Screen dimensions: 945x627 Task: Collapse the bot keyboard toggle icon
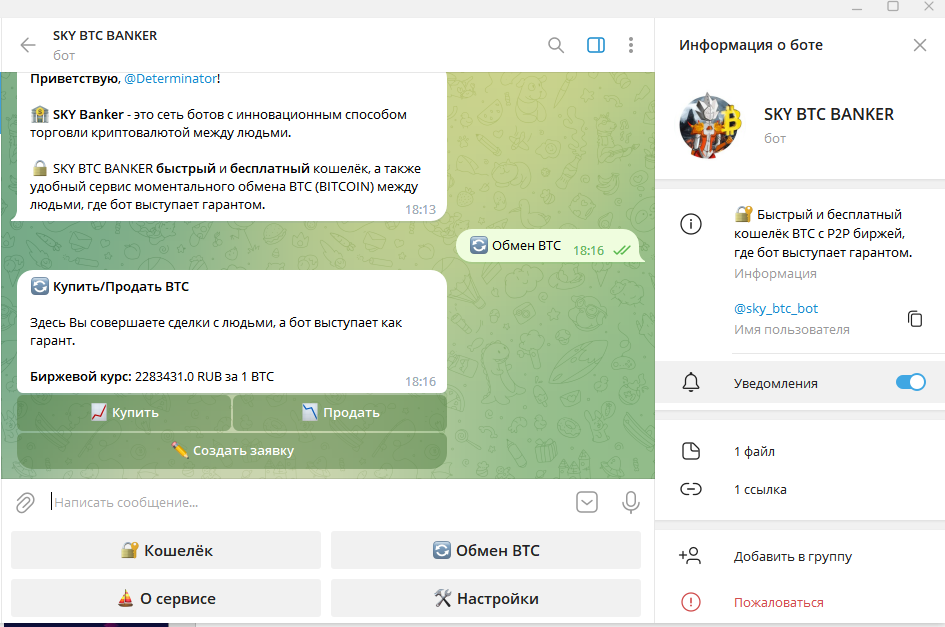click(587, 502)
